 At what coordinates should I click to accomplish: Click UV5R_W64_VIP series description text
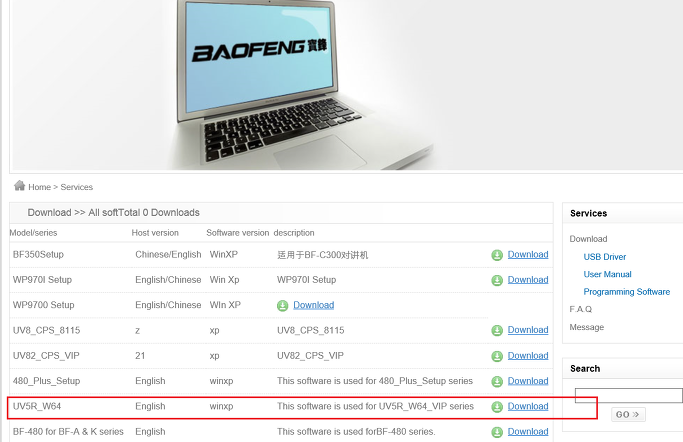click(x=375, y=406)
